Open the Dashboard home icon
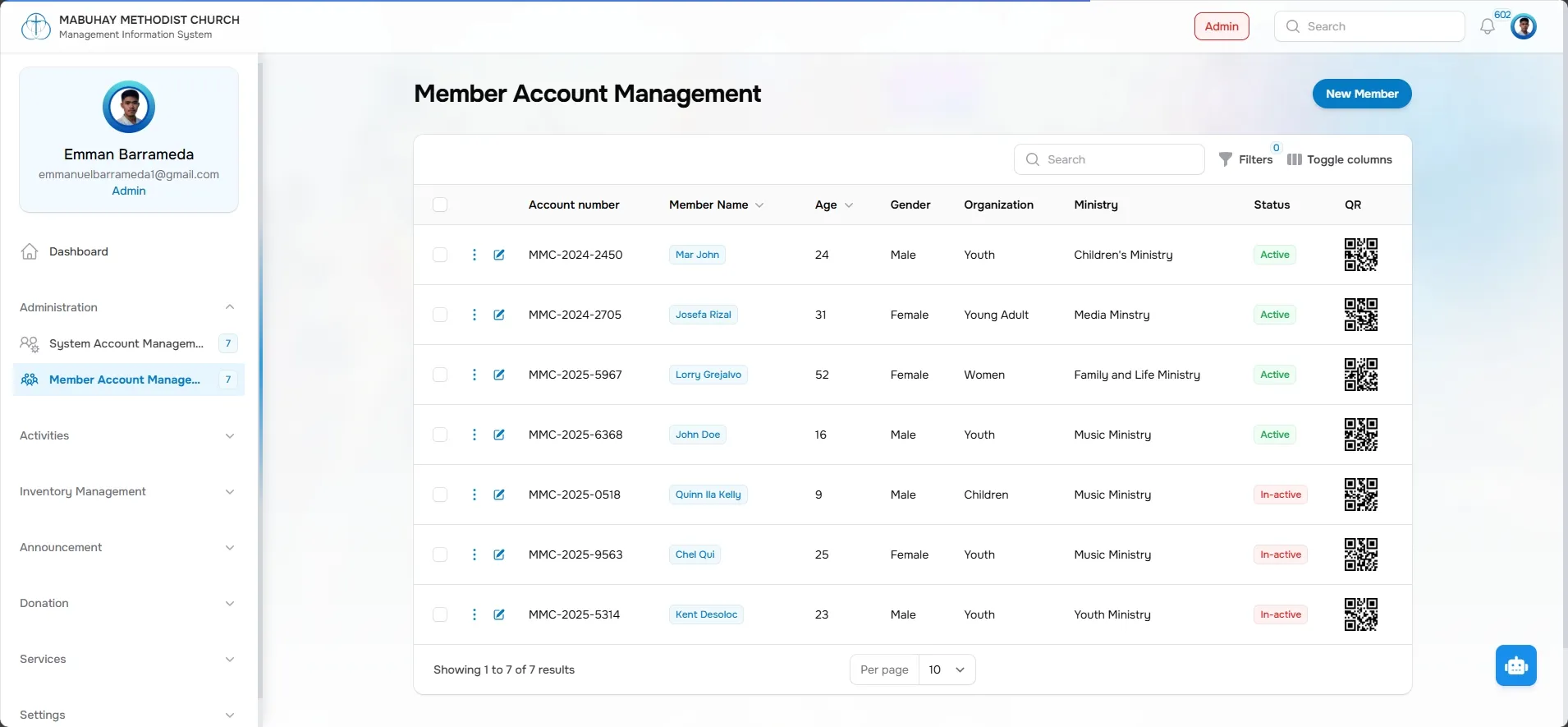 point(30,251)
